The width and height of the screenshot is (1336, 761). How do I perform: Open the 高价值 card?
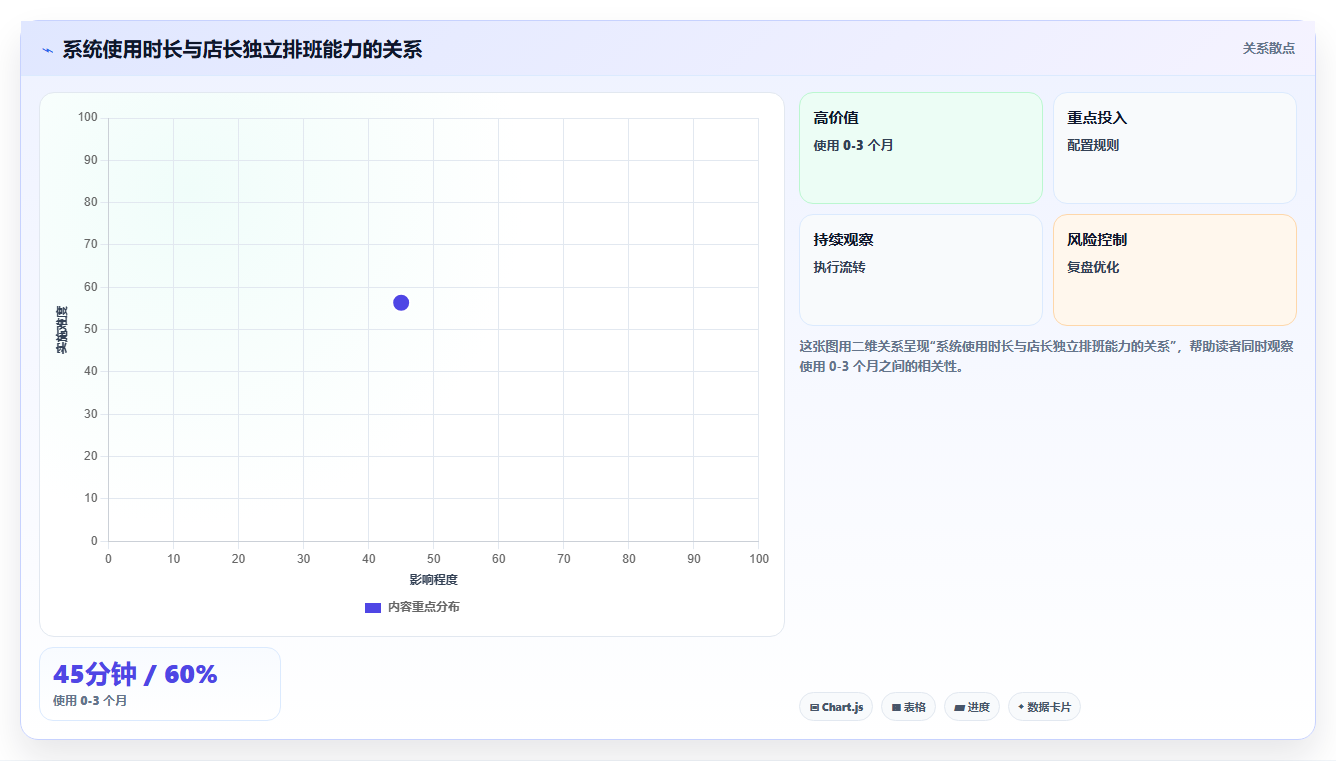920,148
